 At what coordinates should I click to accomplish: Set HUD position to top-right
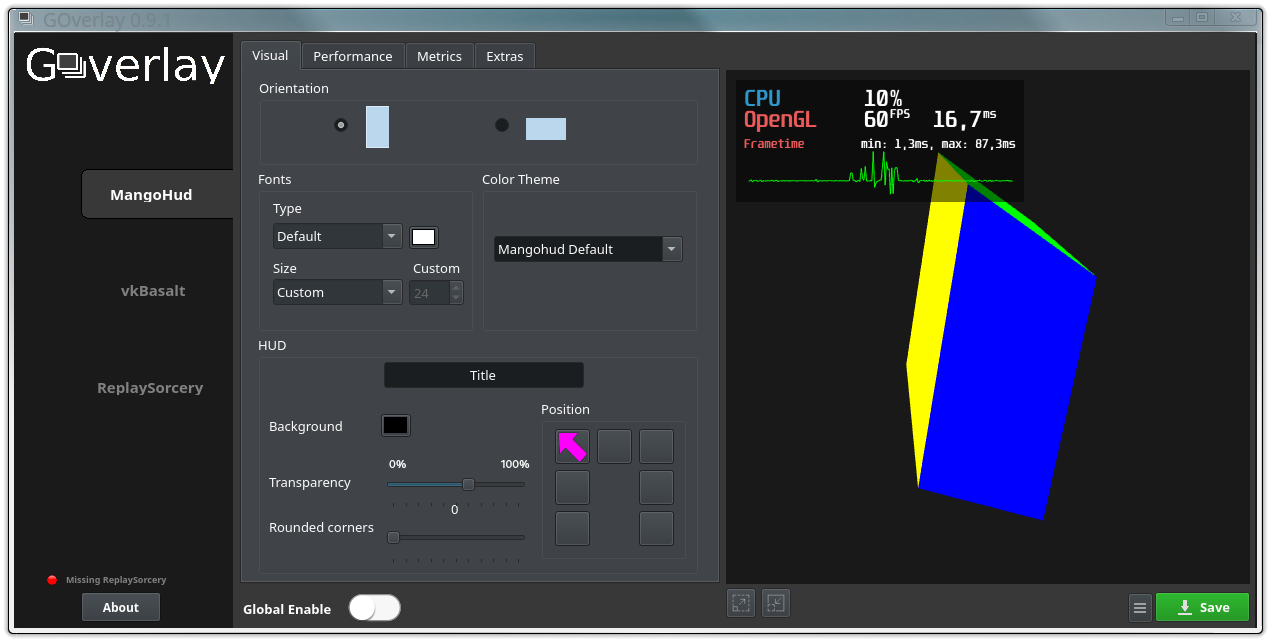point(656,446)
